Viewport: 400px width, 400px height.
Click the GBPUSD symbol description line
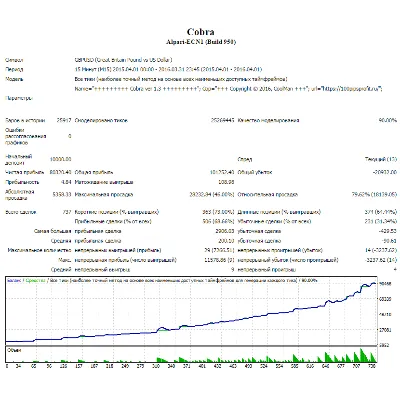click(x=123, y=60)
